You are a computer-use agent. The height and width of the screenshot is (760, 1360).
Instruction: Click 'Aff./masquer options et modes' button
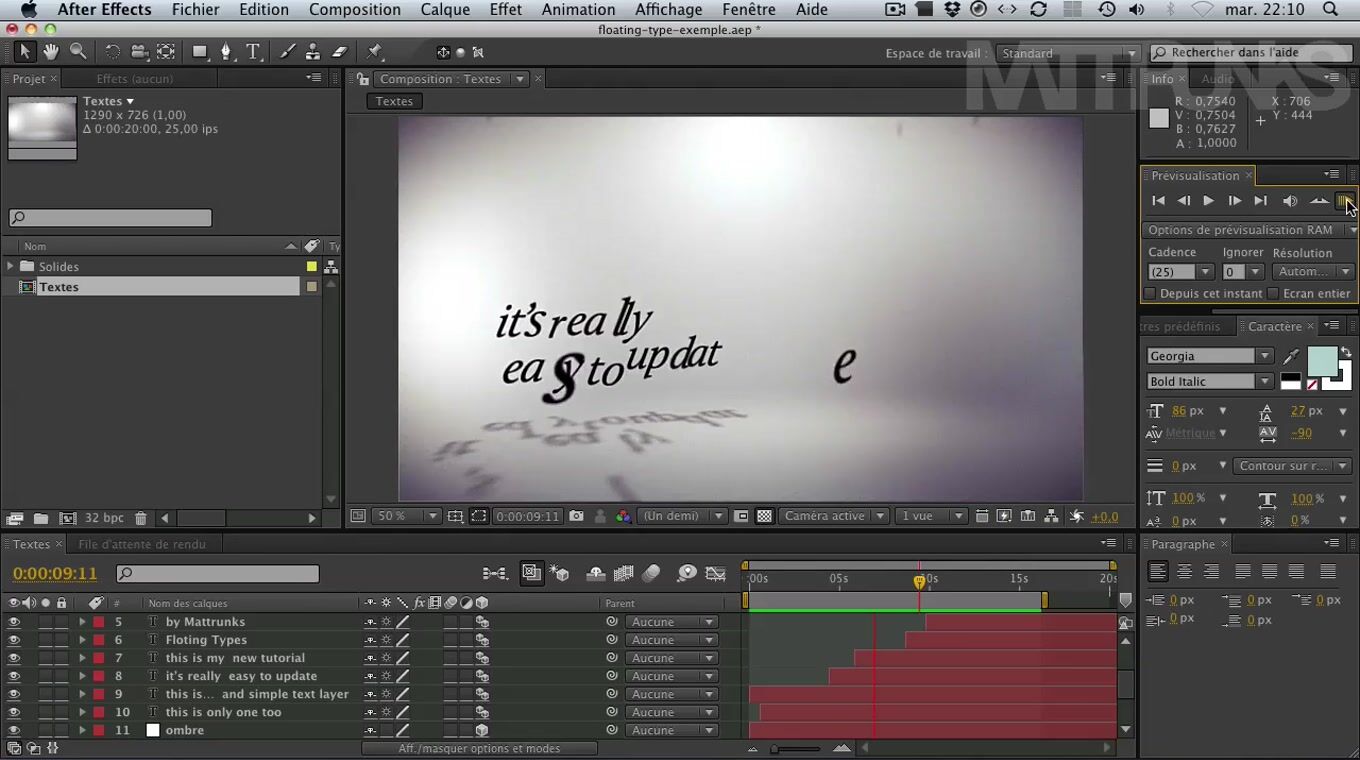click(x=479, y=748)
